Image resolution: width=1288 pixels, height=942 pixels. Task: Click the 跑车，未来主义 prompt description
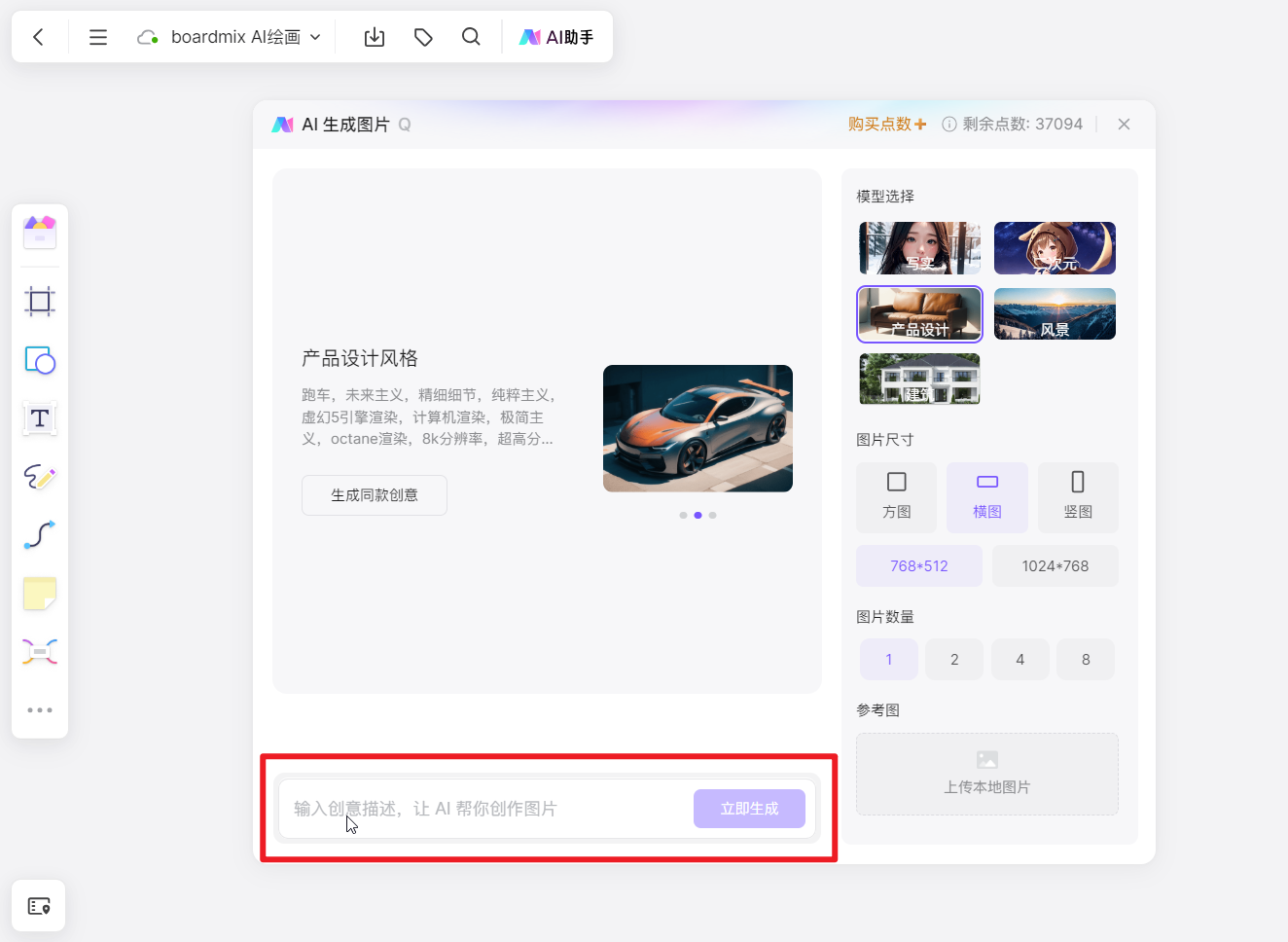pyautogui.click(x=428, y=417)
